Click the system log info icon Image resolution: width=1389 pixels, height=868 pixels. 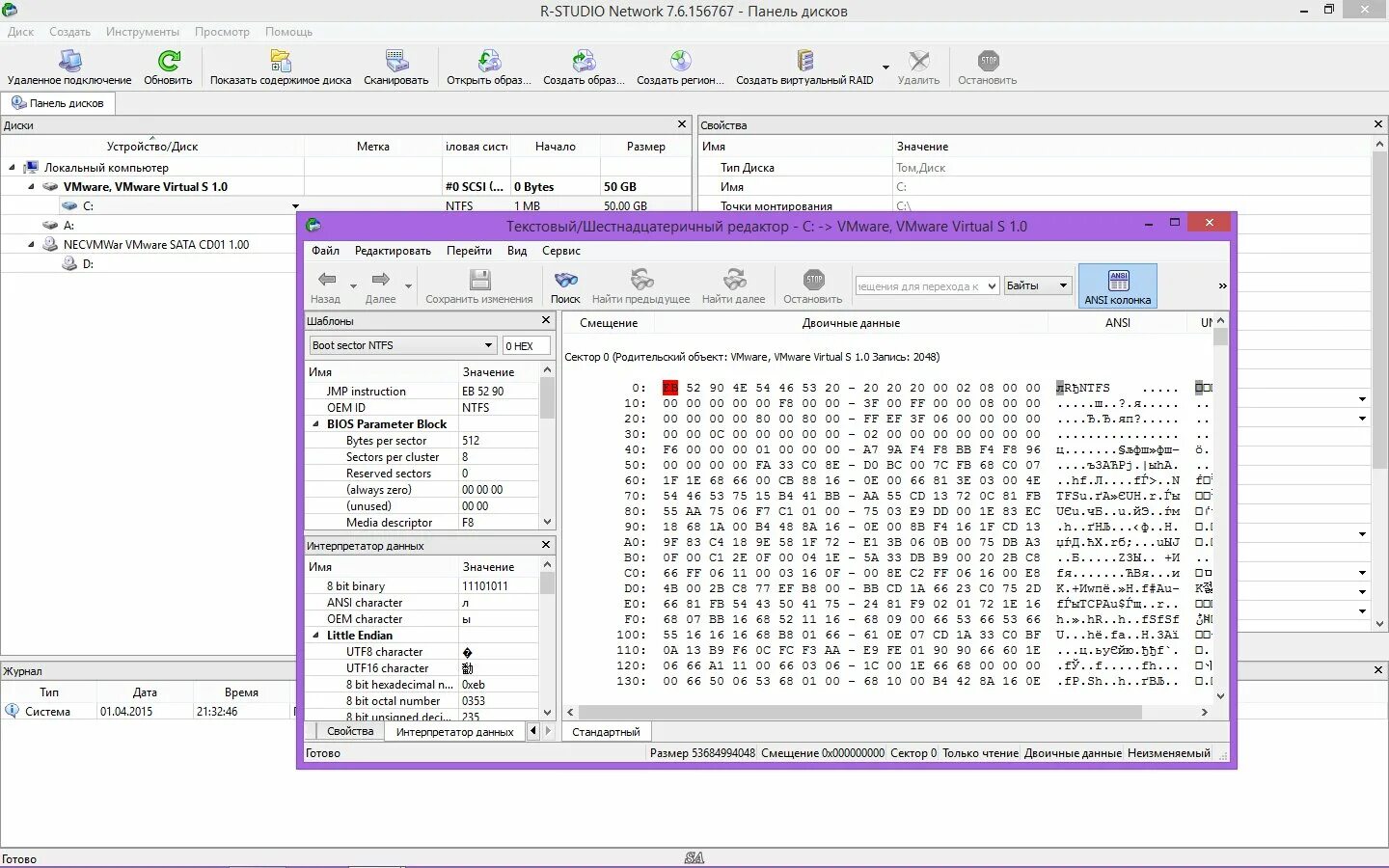[12, 711]
